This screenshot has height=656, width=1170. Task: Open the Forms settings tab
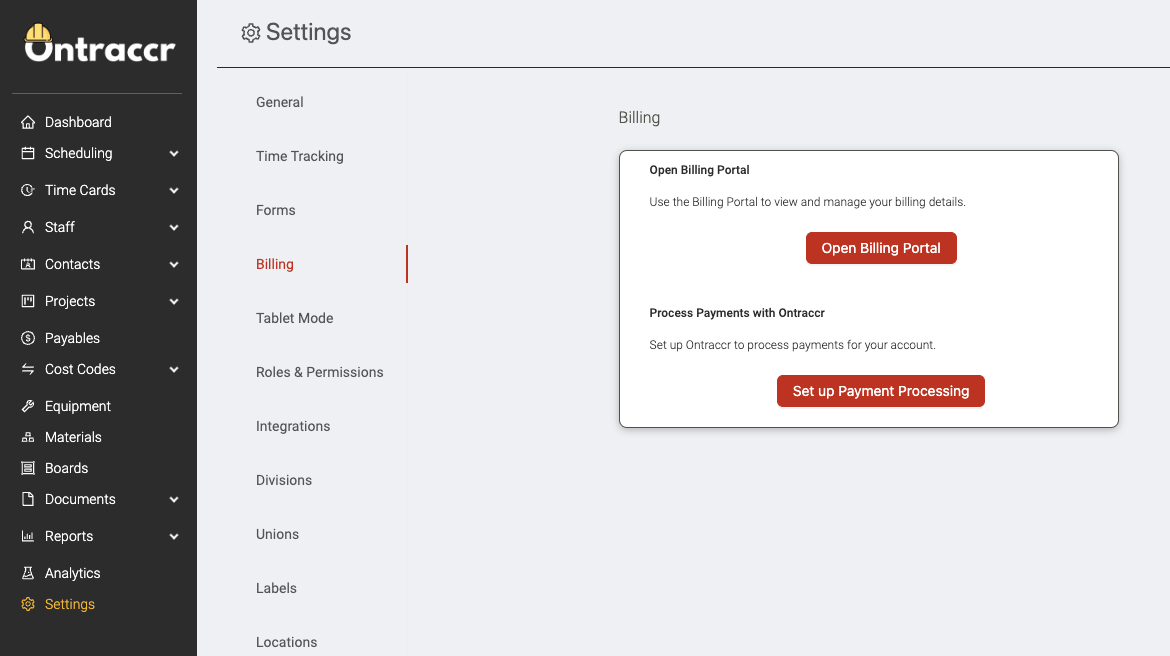click(x=275, y=210)
